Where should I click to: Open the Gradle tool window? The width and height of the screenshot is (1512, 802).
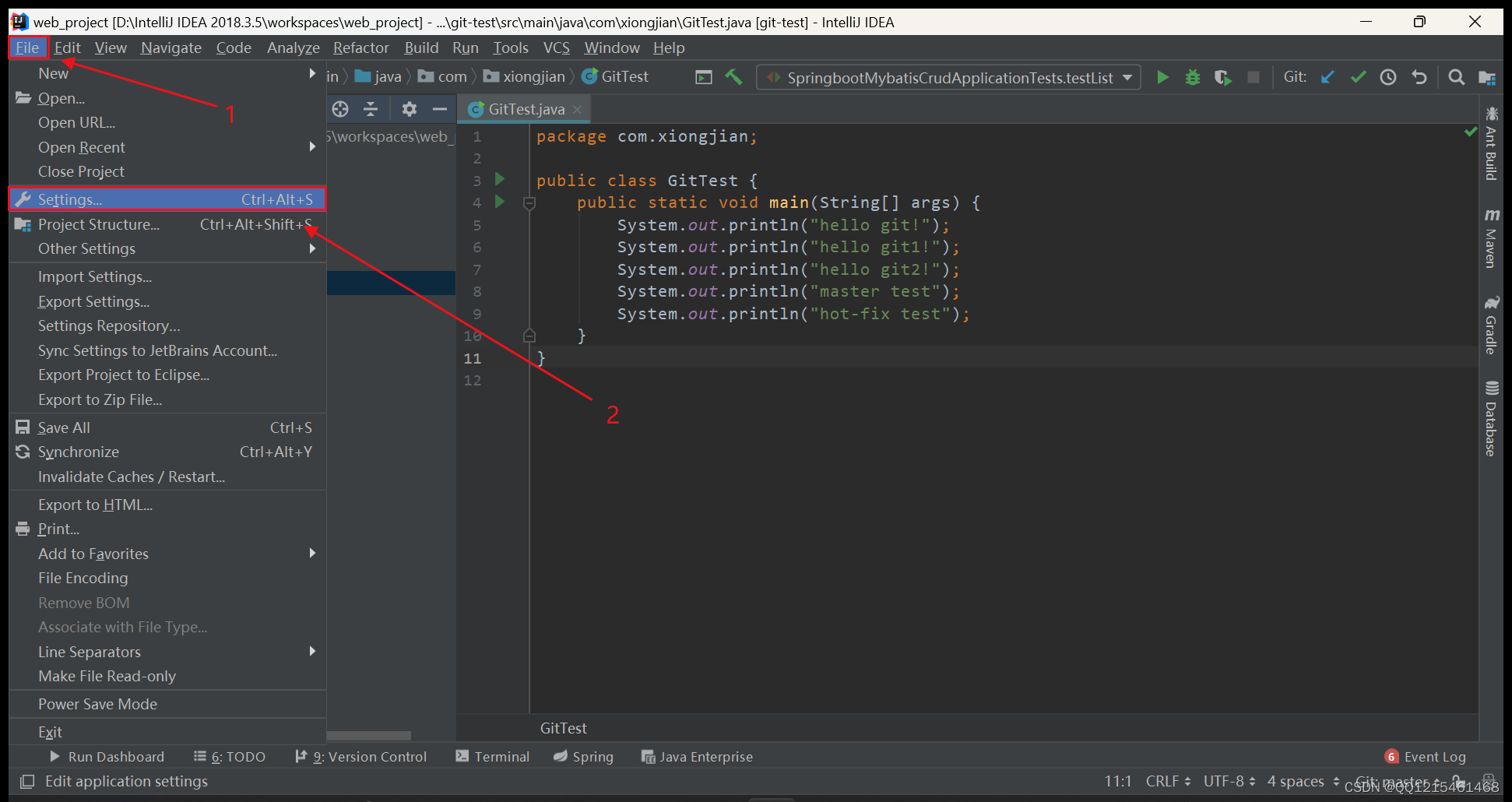[x=1491, y=325]
